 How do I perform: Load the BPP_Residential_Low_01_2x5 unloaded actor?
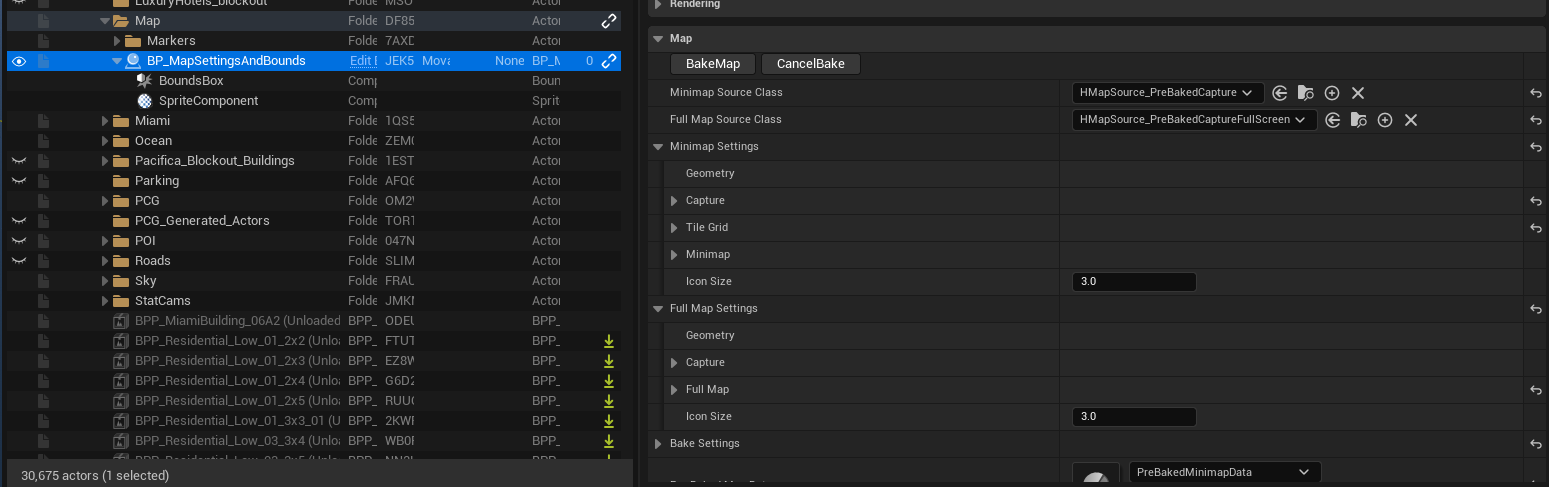pos(608,401)
